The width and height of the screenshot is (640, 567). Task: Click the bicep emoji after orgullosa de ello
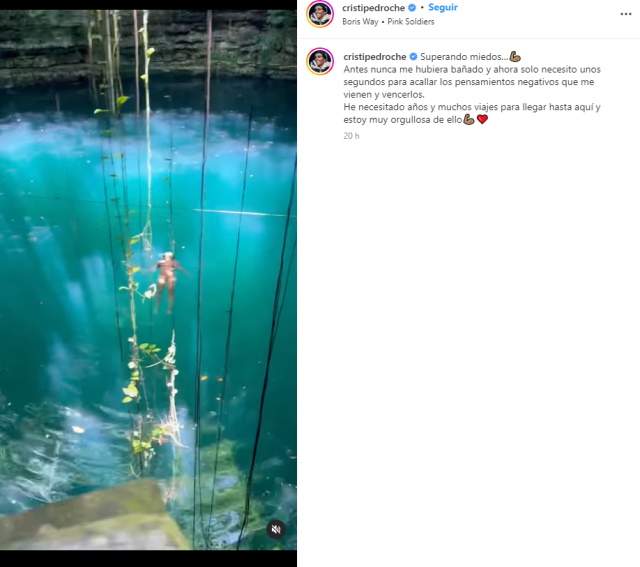pyautogui.click(x=469, y=119)
